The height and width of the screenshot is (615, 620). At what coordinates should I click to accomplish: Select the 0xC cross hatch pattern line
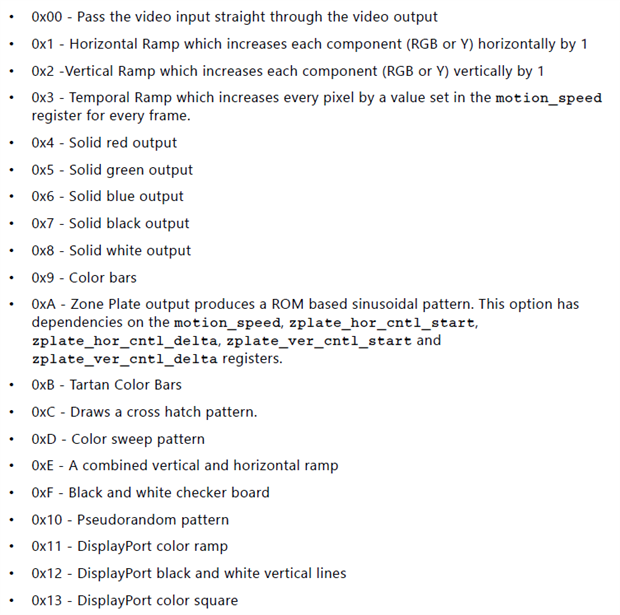(x=144, y=412)
